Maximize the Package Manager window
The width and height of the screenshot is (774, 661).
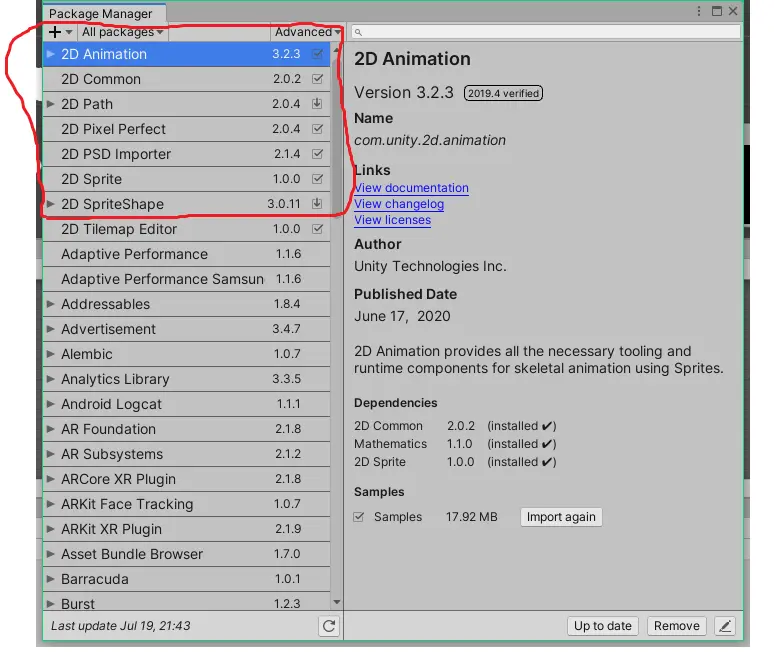point(717,11)
